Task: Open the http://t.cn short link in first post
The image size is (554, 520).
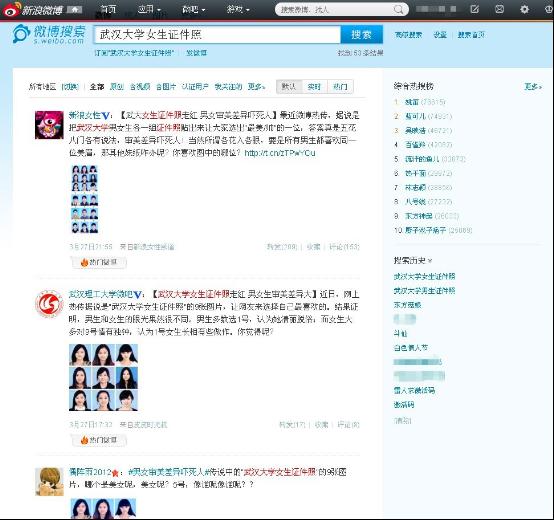Action: [280, 153]
